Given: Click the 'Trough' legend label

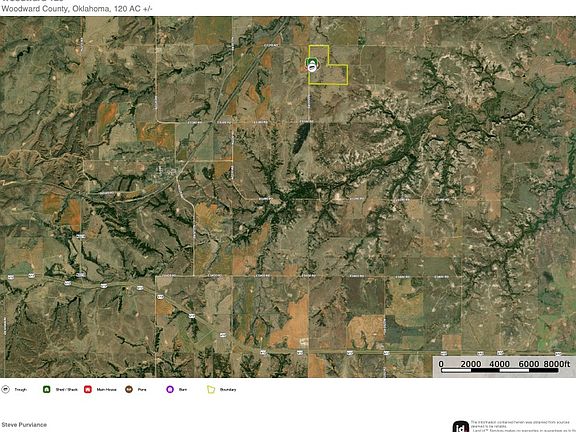Looking at the screenshot, I should point(21,389).
